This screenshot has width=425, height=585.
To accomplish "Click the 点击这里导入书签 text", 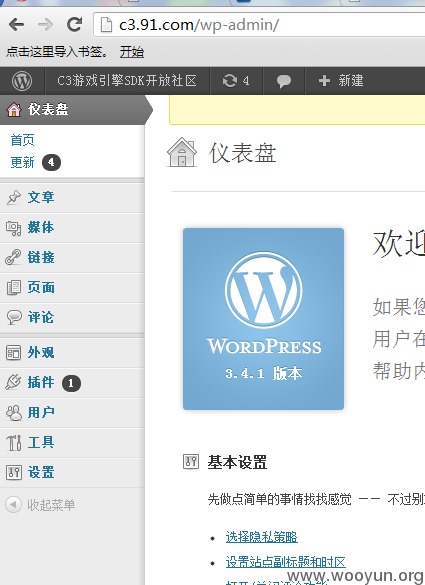I will point(56,52).
